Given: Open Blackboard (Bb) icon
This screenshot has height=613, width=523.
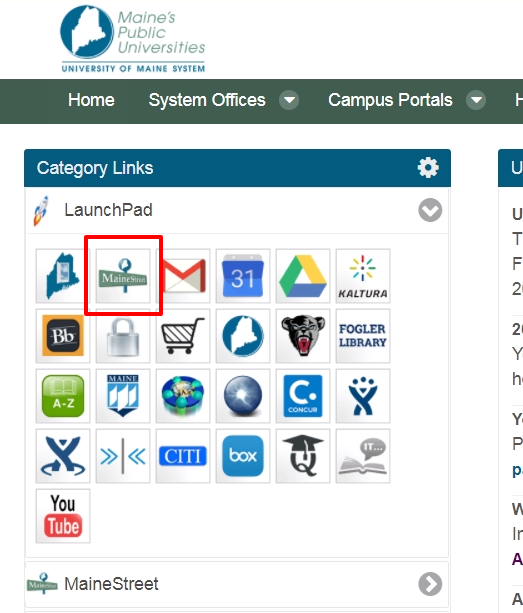Looking at the screenshot, I should pyautogui.click(x=63, y=336).
